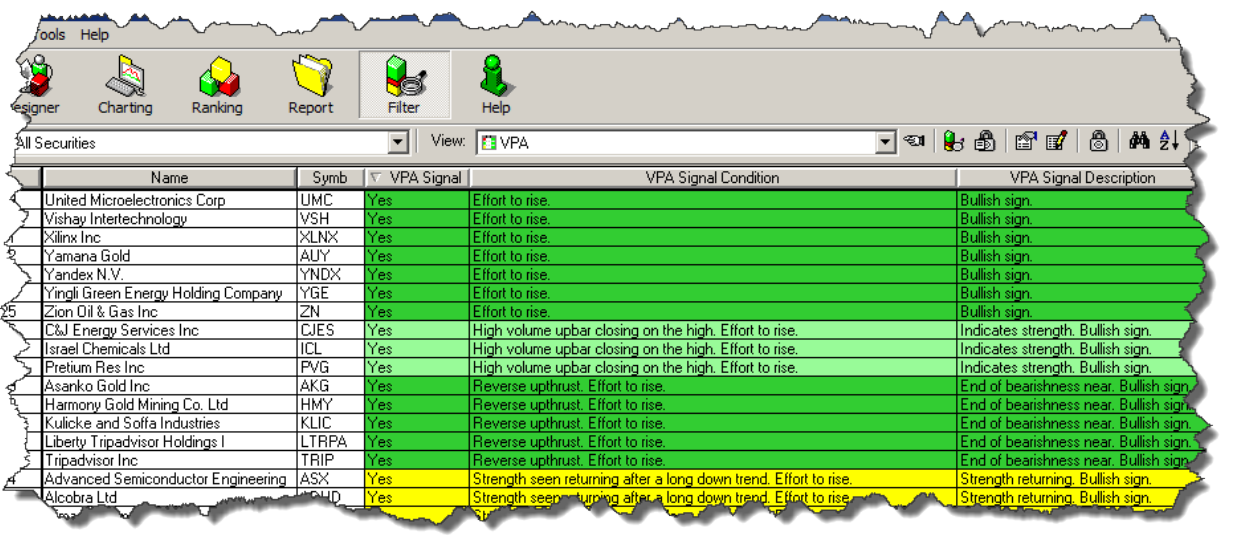Image resolution: width=1238 pixels, height=548 pixels.
Task: Click the LTRPA symbol cell
Action: (330, 442)
